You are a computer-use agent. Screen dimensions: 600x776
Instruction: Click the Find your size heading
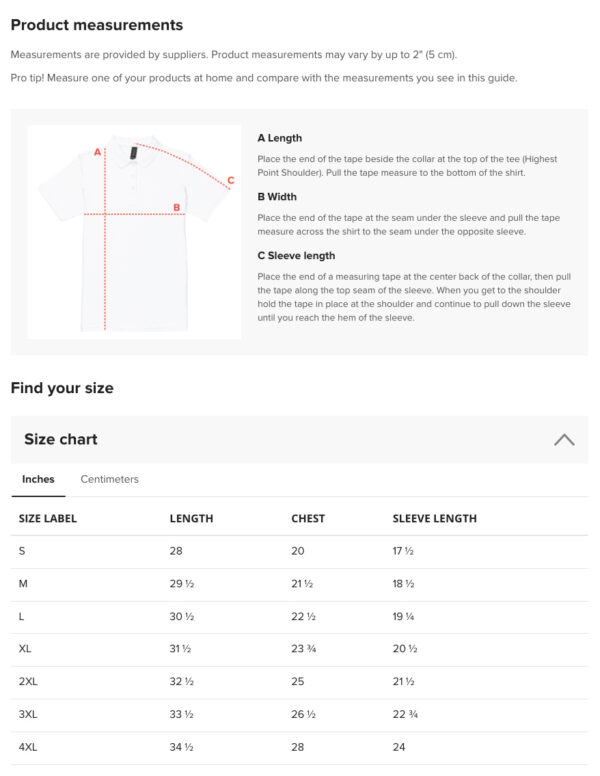(62, 388)
